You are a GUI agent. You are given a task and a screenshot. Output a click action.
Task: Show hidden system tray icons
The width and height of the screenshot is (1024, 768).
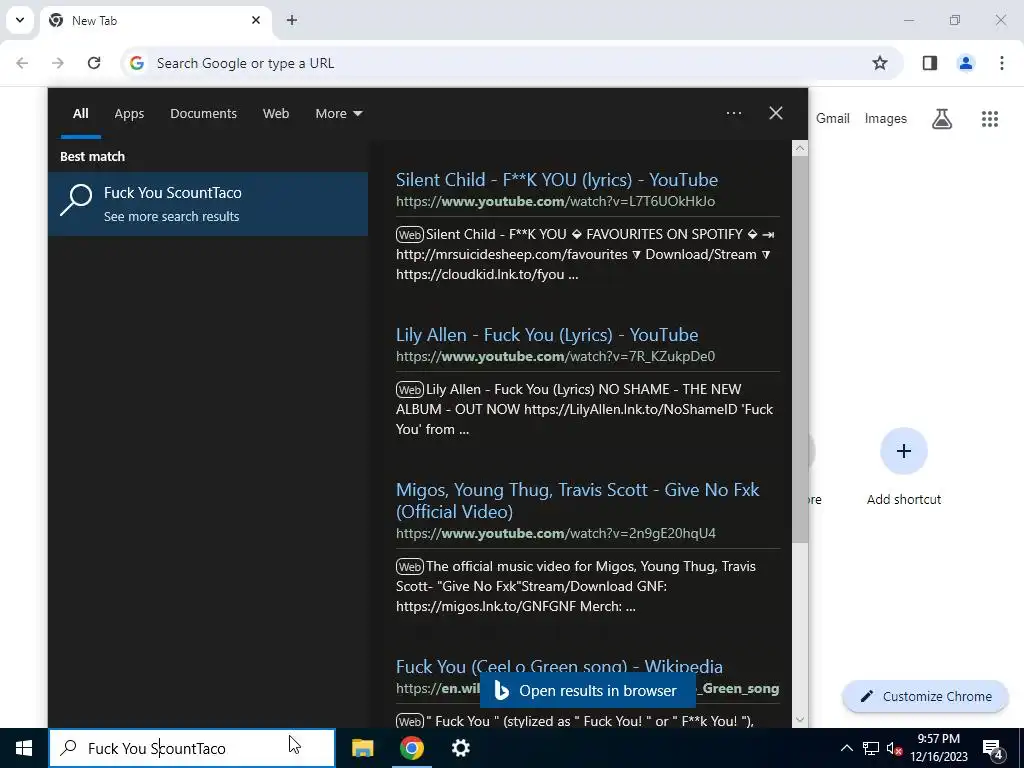click(846, 748)
